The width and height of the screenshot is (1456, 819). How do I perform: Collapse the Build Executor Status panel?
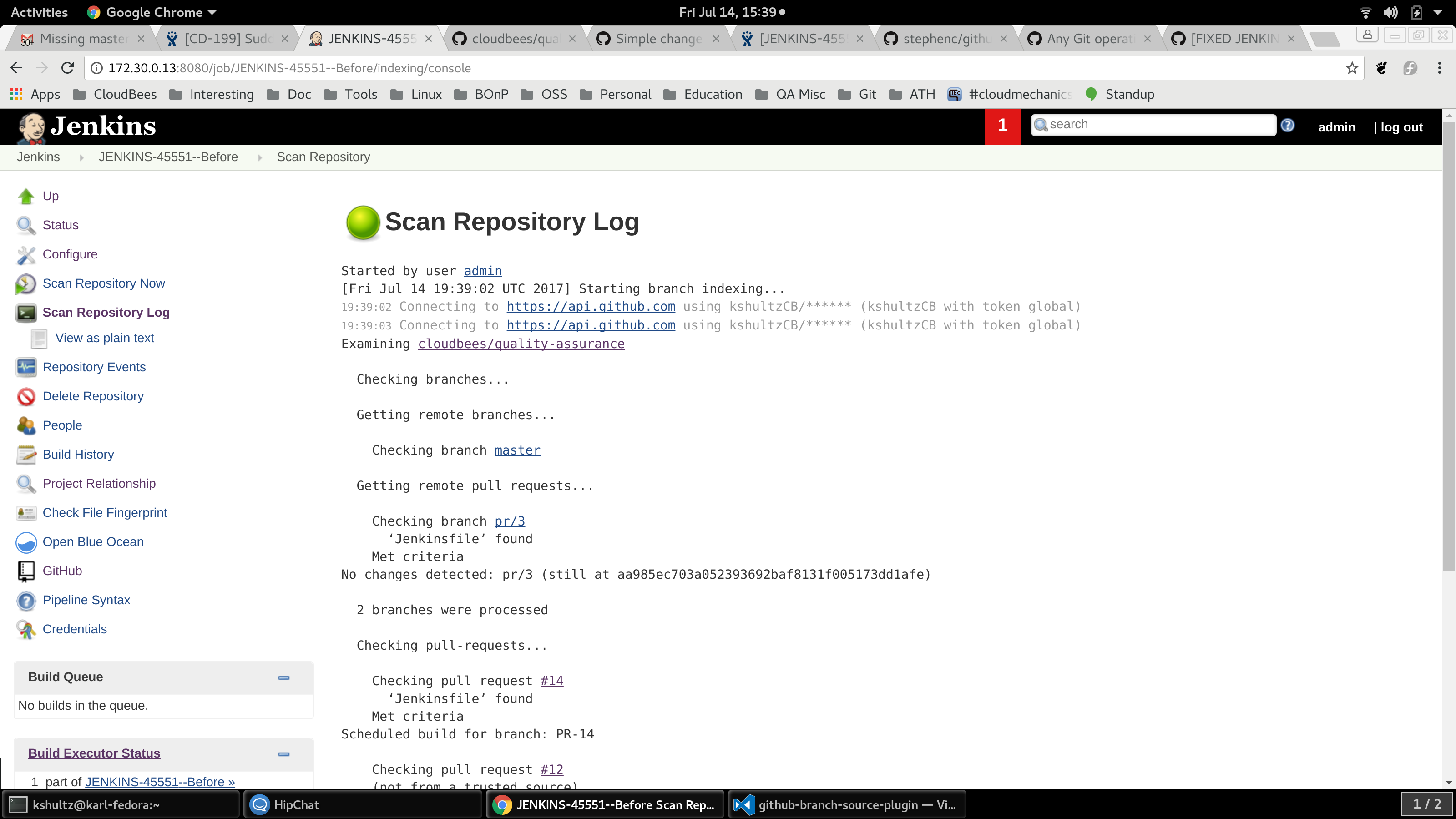[284, 754]
